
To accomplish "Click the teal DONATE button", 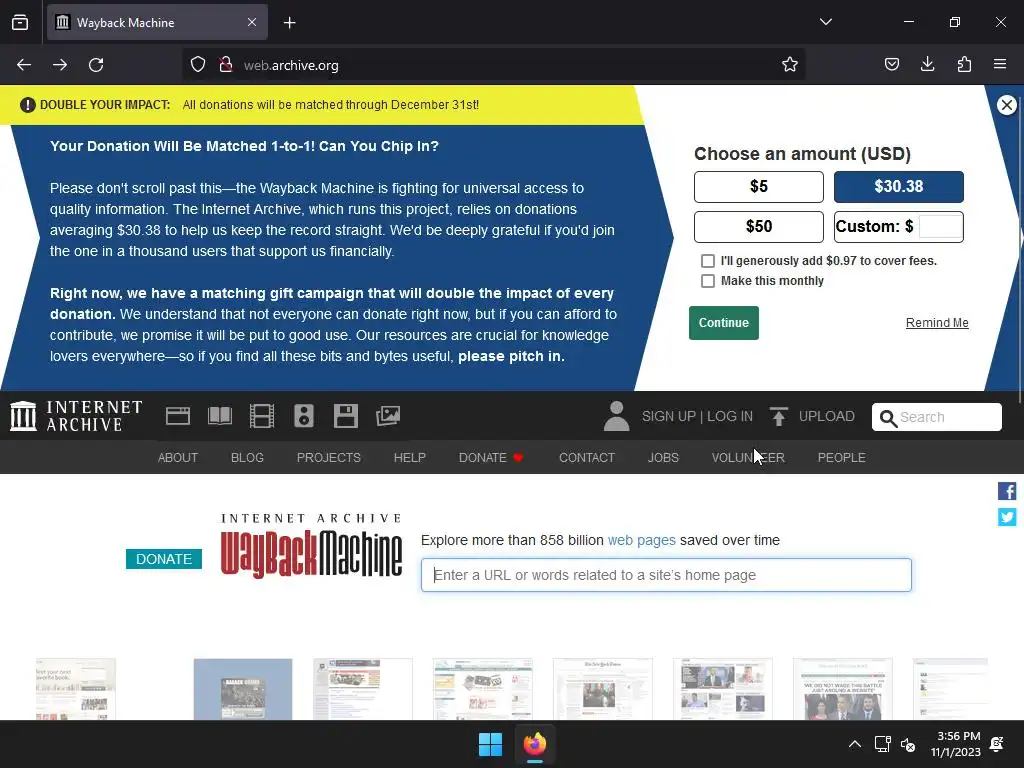I will click(164, 559).
